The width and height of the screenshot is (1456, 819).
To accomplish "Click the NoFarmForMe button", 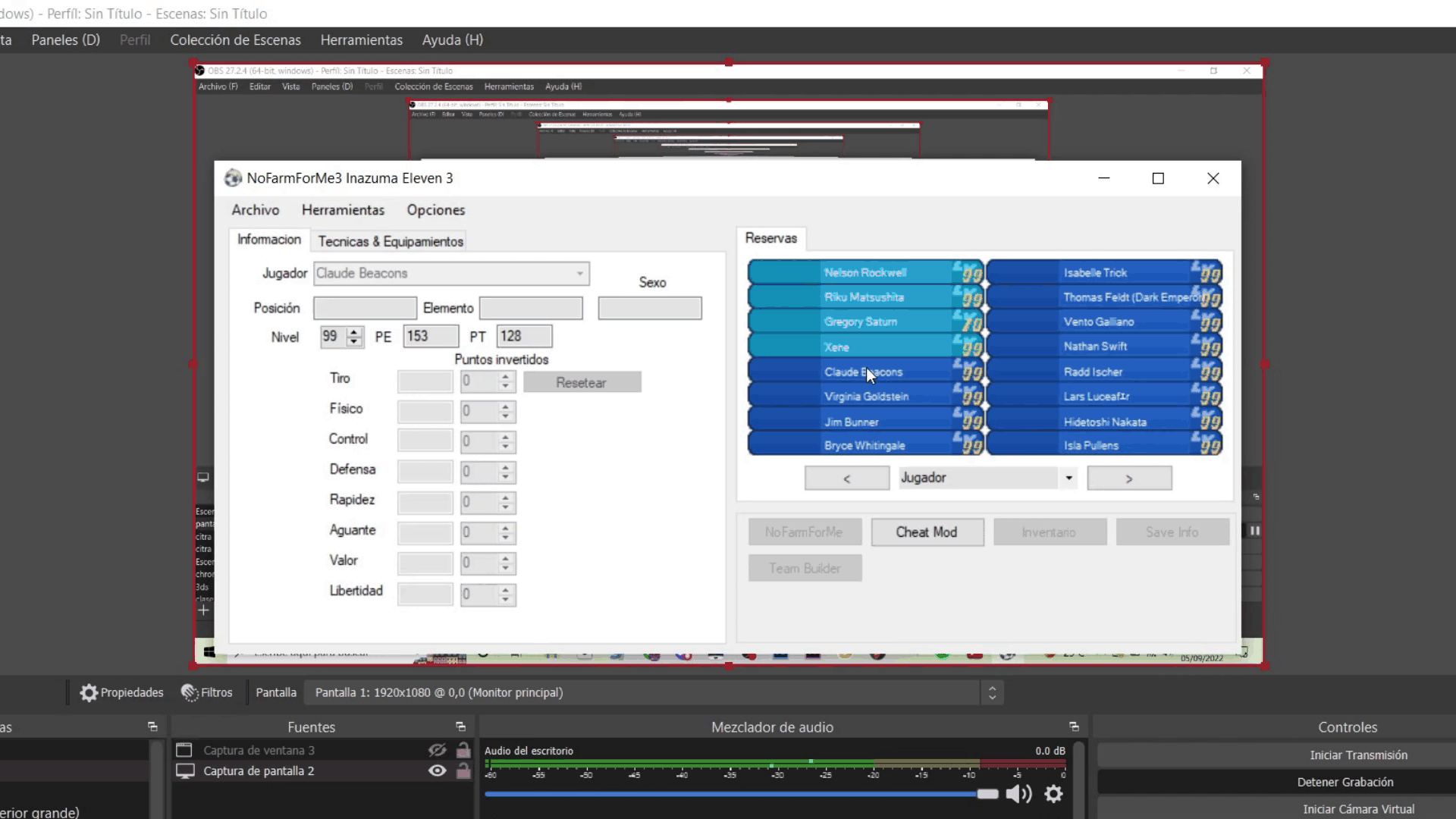I will 805,532.
